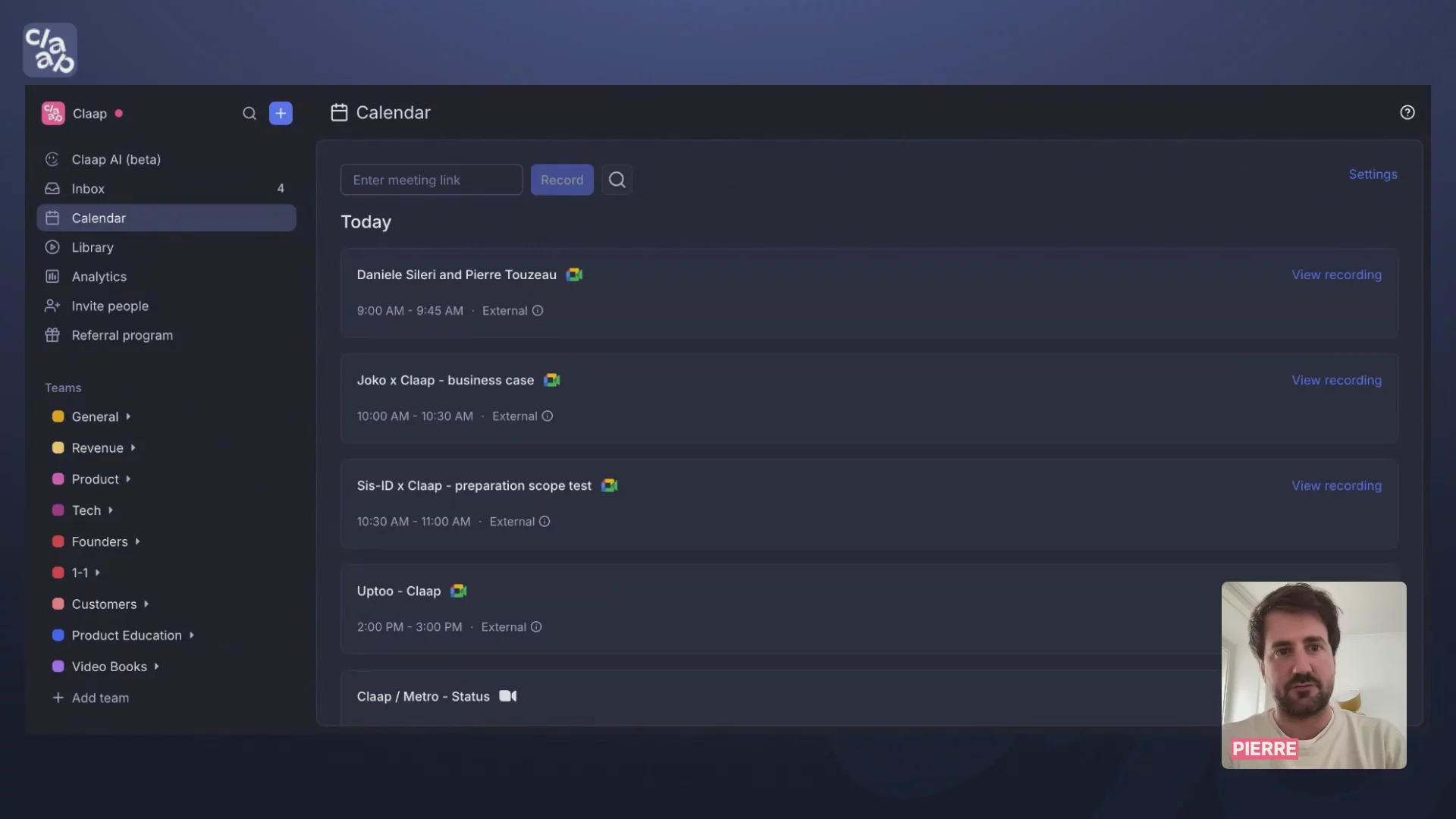This screenshot has height=819, width=1456.
Task: Click the calendar search button
Action: 617,180
